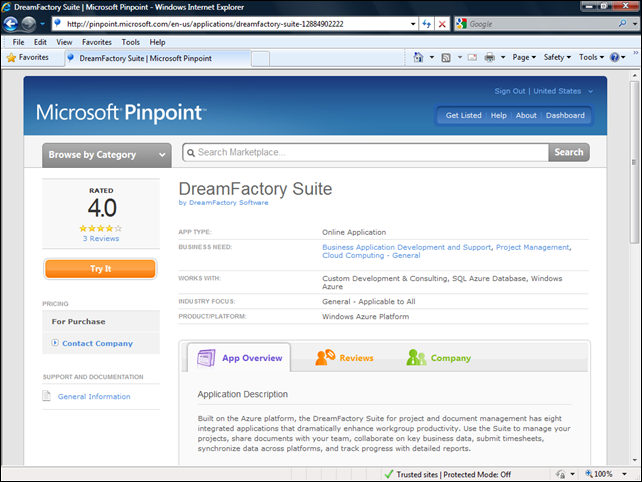Click the Search button
The height and width of the screenshot is (482, 642).
[569, 152]
